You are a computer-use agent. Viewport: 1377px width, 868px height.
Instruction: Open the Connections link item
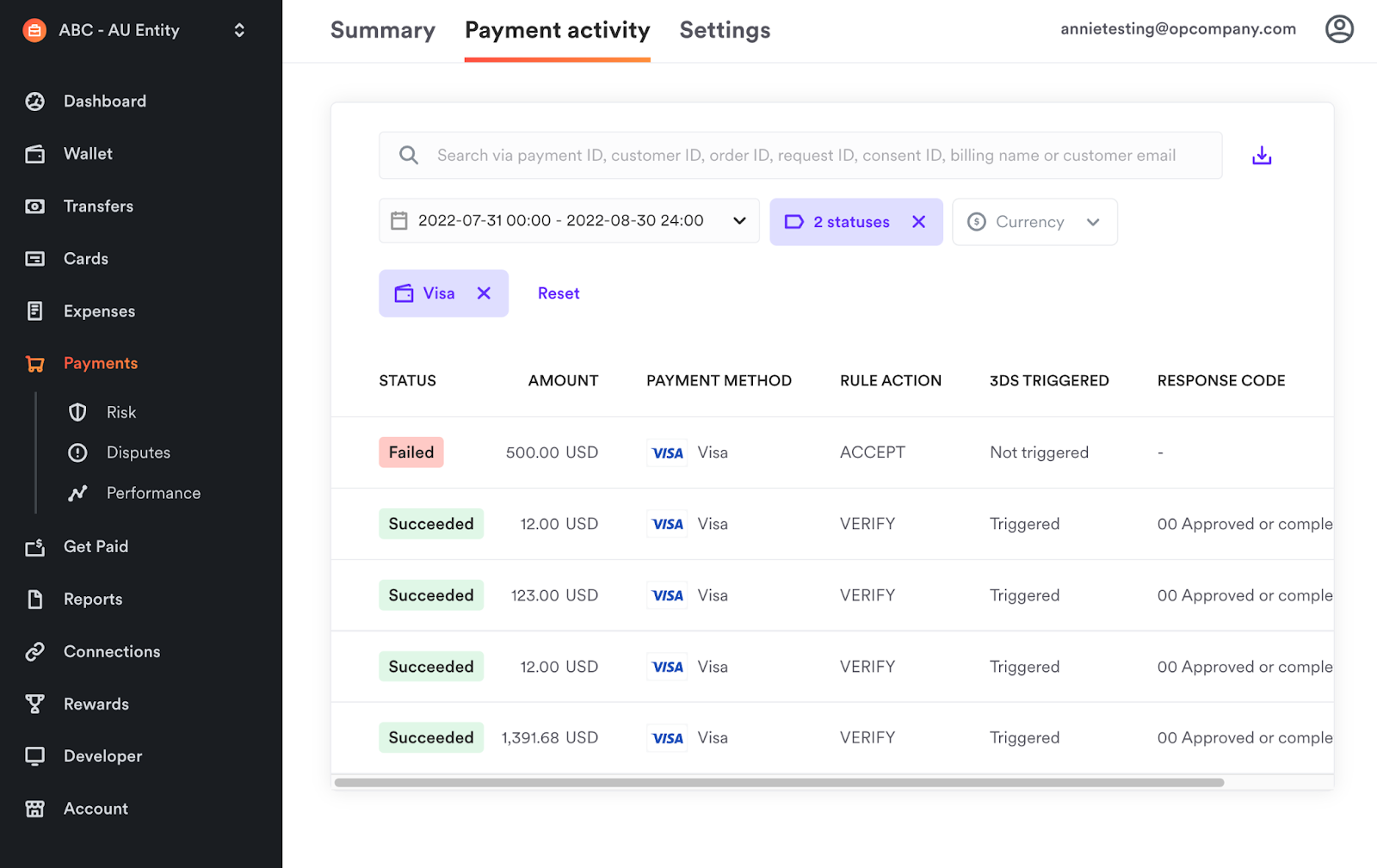[111, 652]
